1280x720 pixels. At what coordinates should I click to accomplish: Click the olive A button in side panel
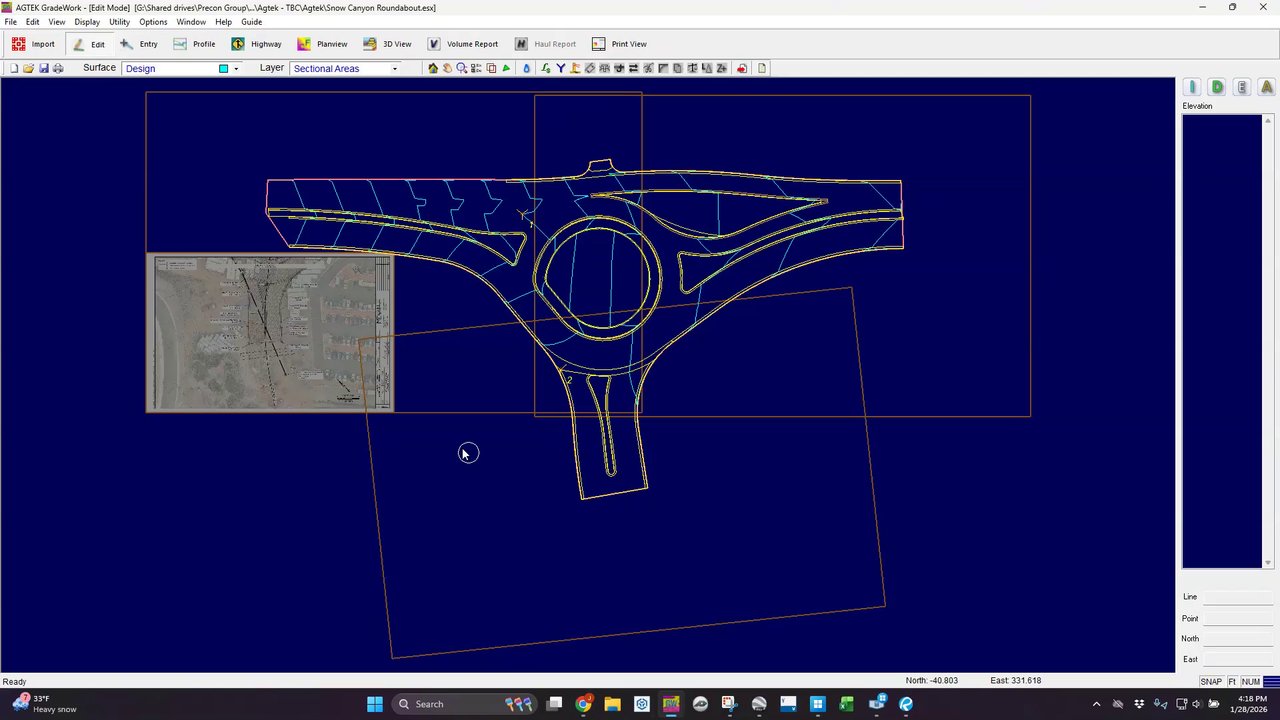pyautogui.click(x=1267, y=87)
